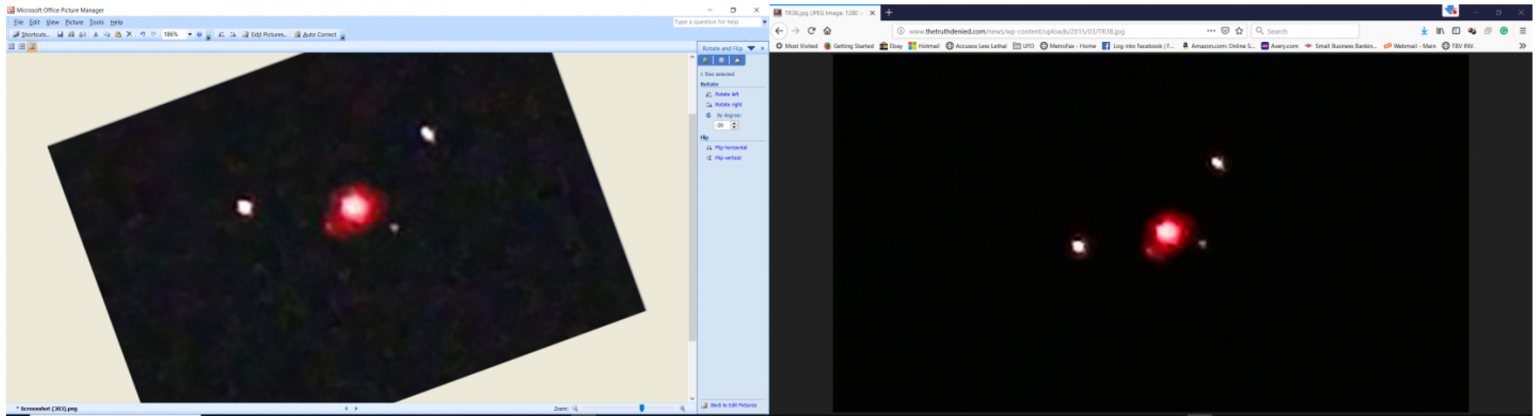This screenshot has height=416, width=1536.
Task: Bookmark this page with the star icon
Action: coord(1239,31)
